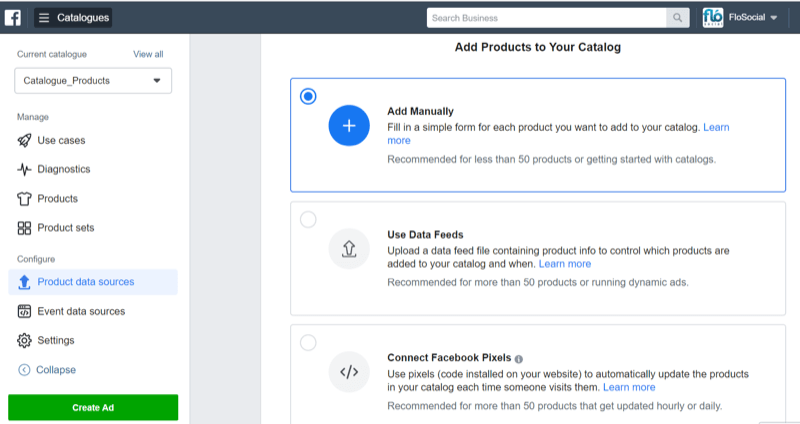Click the blue plus Add Manually icon
The height and width of the screenshot is (424, 800).
(349, 125)
